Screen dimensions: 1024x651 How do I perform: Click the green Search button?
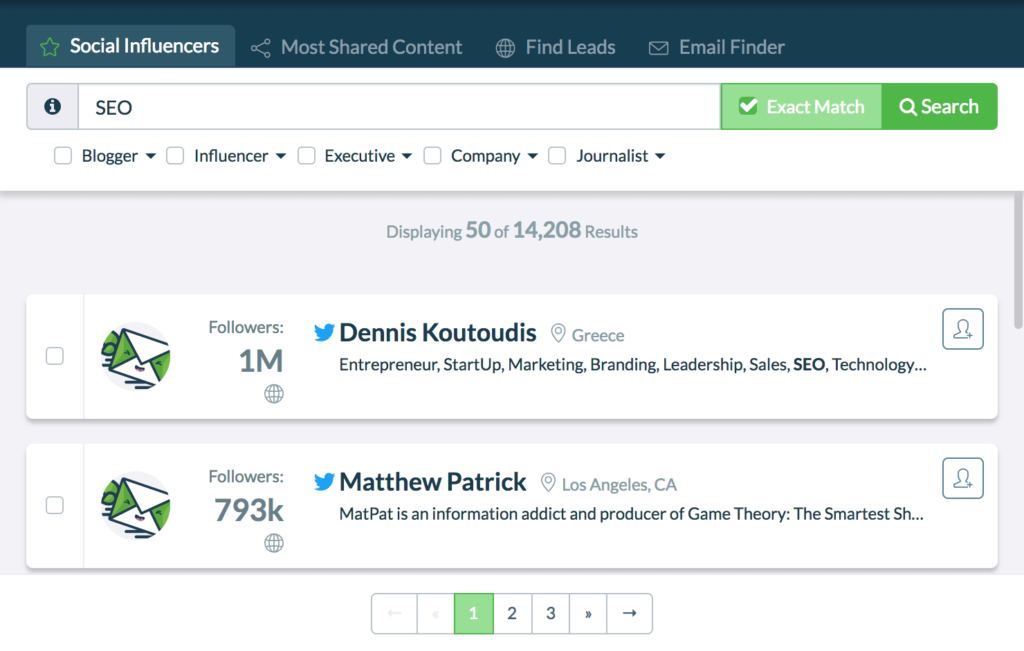point(939,106)
